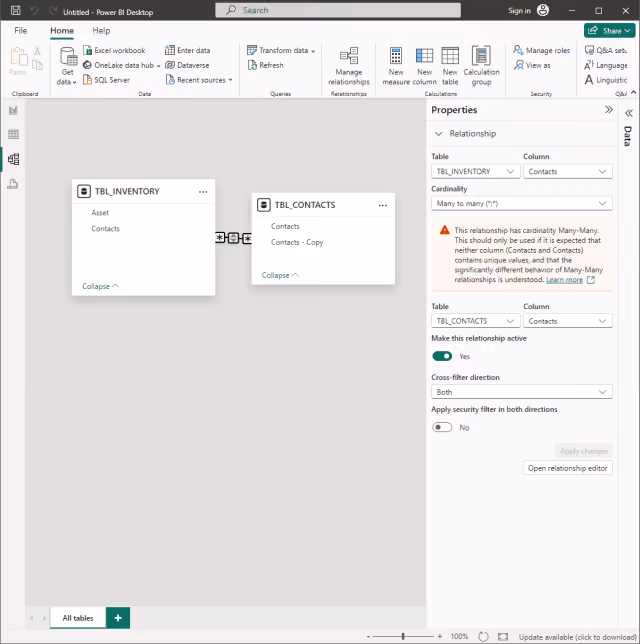Open Q&A setup
Viewport: 640px width, 644px height.
(606, 50)
